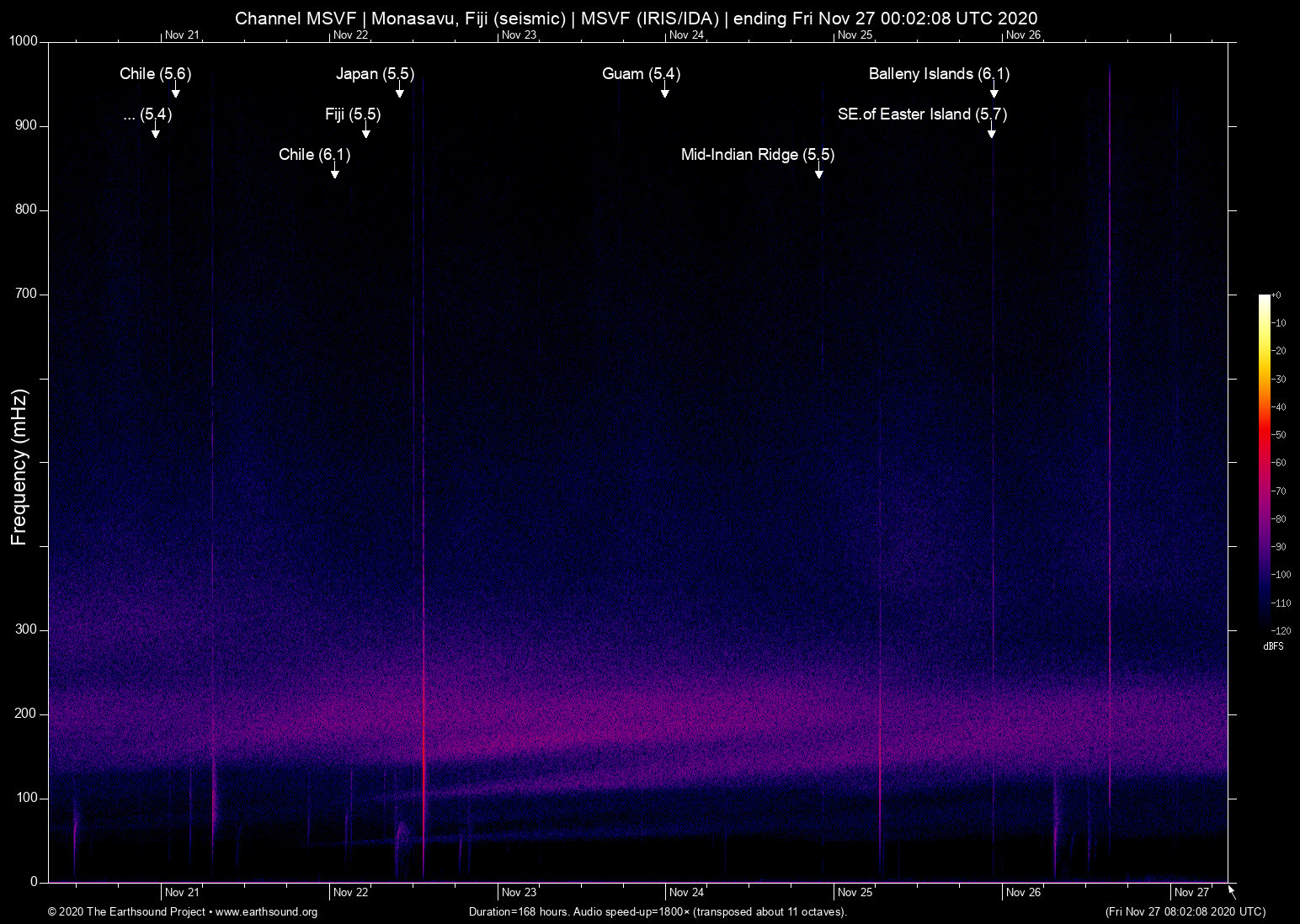Click 'Nov 27' on the bottom time axis
1300x924 pixels.
(x=1191, y=893)
